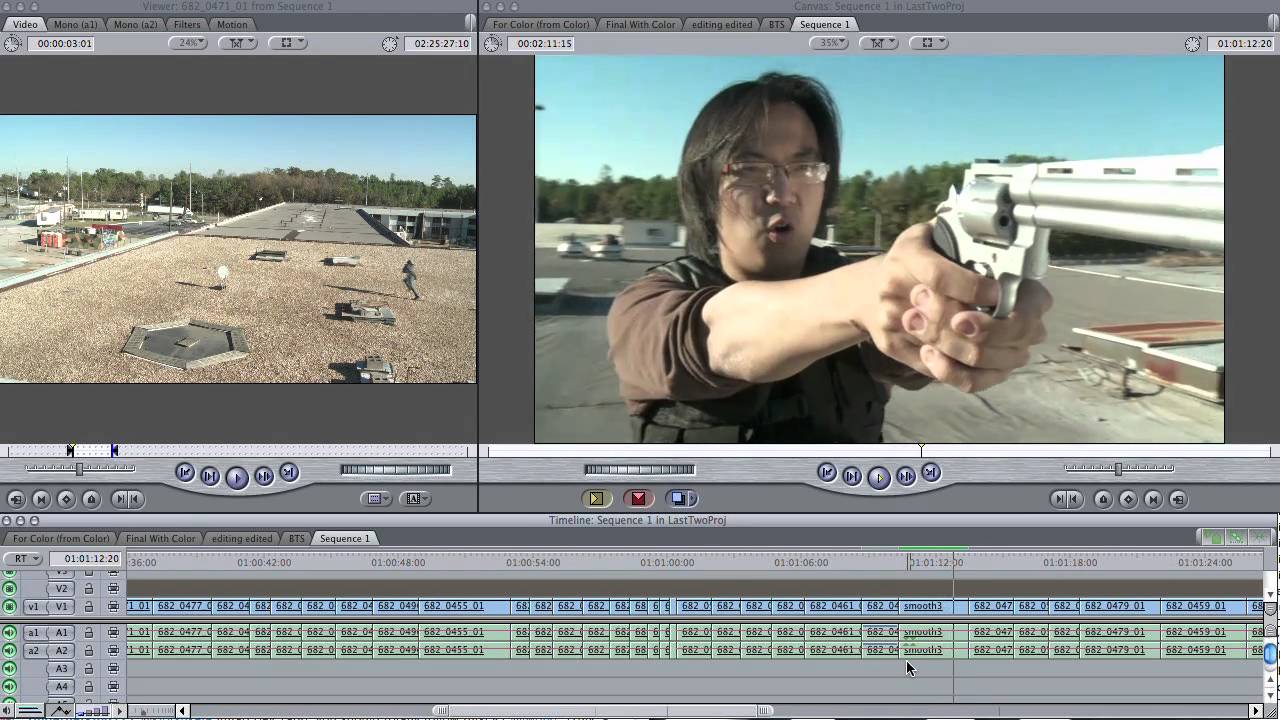Click Overwrite edit red button in Canvas
Viewport: 1280px width, 720px height.
click(x=638, y=498)
